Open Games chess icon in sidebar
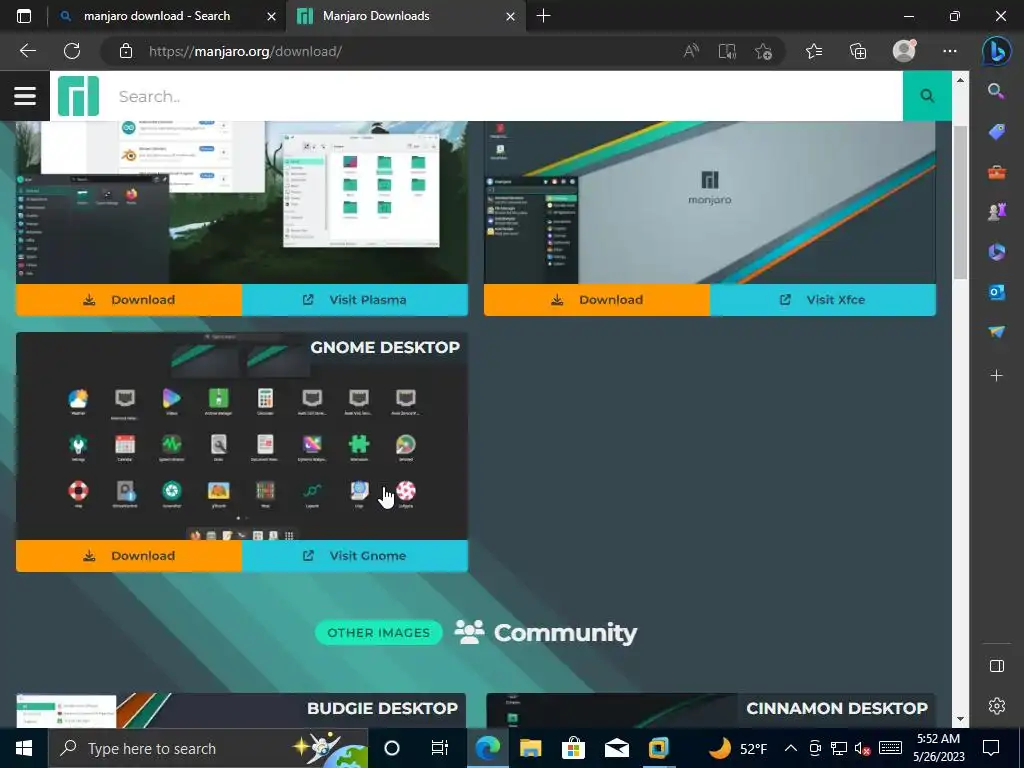 coord(996,212)
